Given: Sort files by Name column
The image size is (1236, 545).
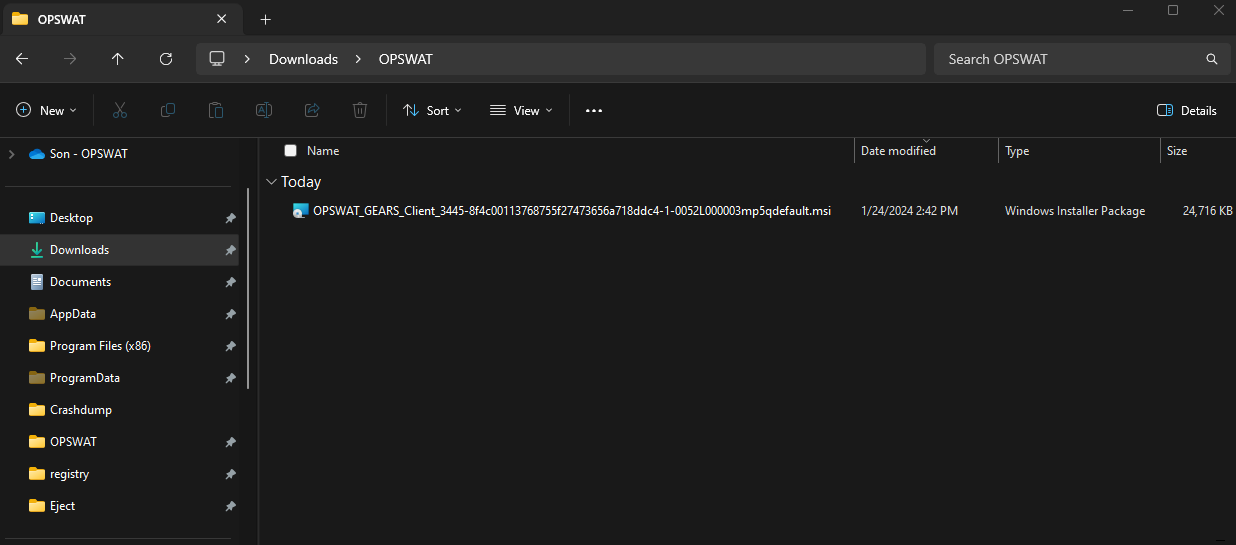Looking at the screenshot, I should tap(323, 151).
